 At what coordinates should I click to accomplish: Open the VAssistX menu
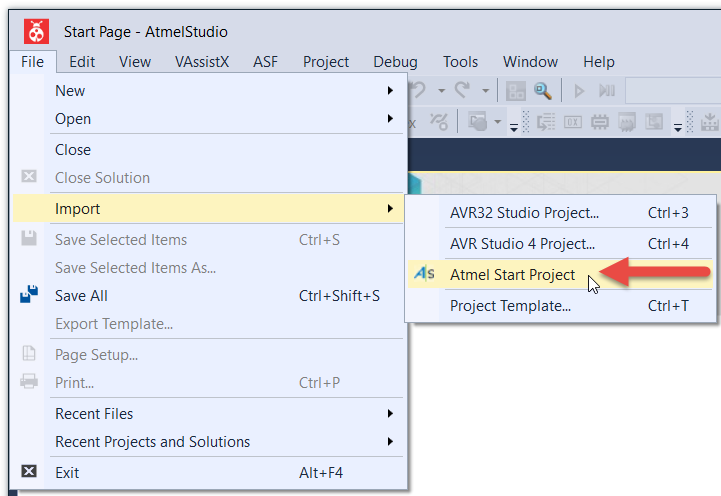tap(202, 61)
